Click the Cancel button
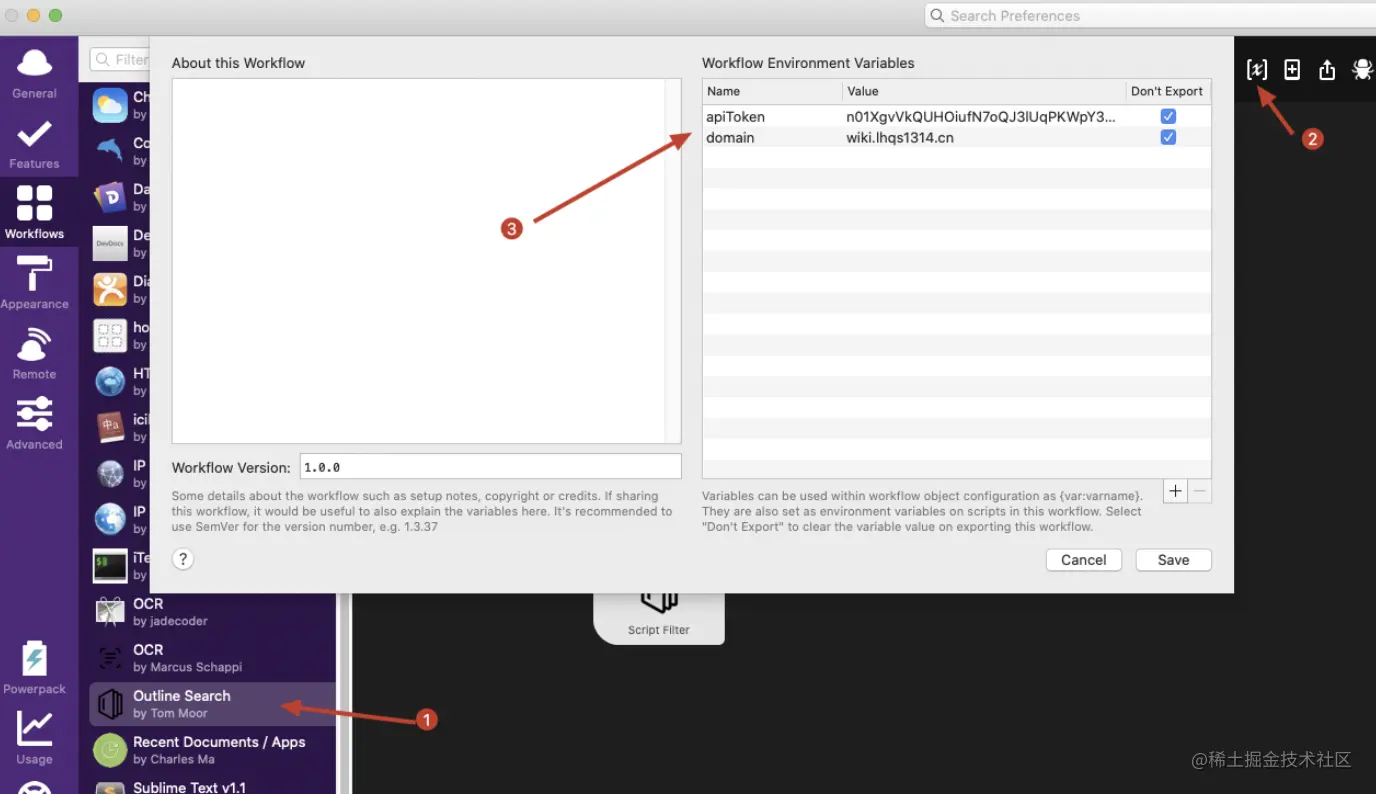 pyautogui.click(x=1084, y=560)
